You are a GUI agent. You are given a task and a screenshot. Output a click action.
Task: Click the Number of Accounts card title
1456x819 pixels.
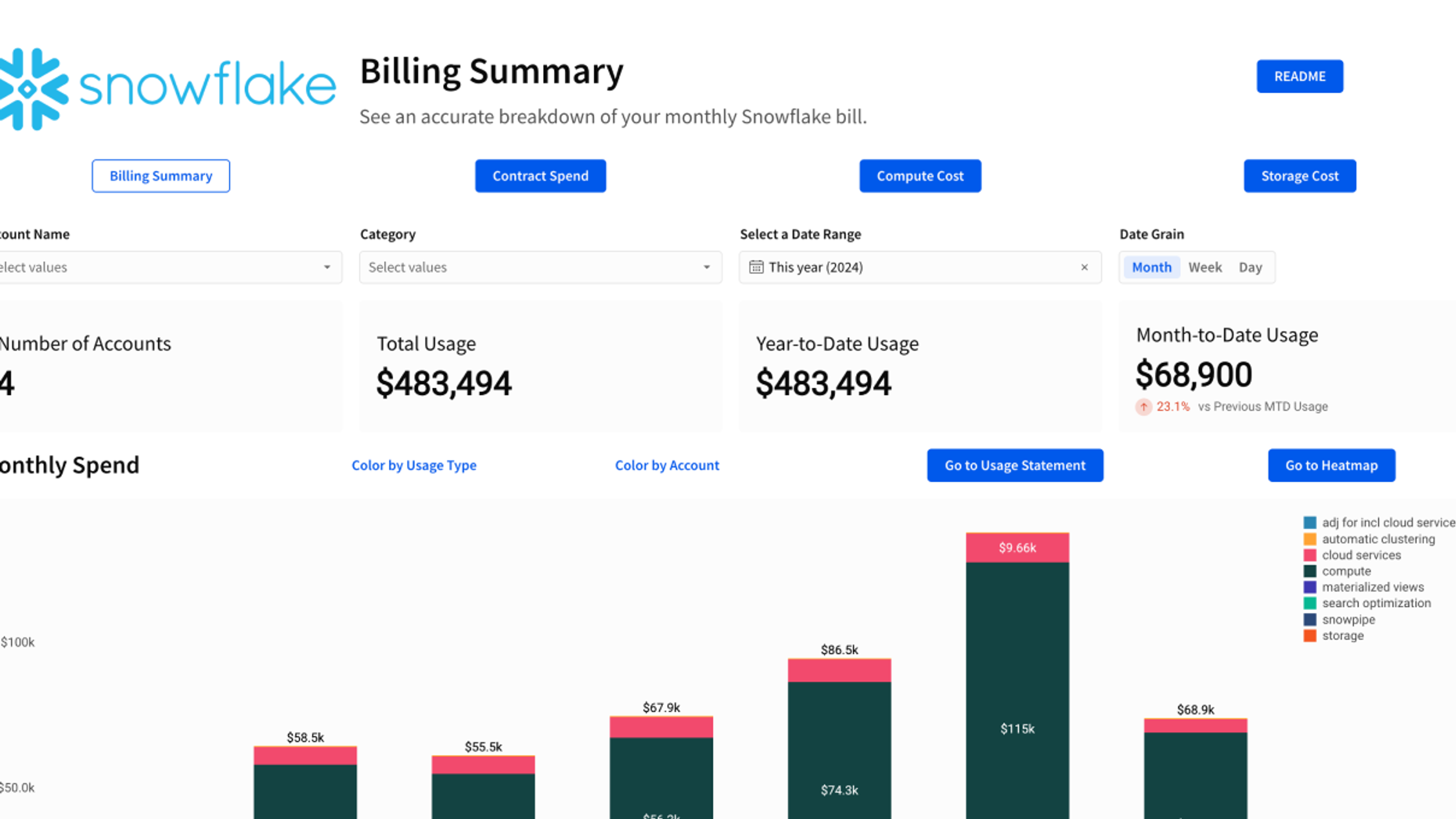click(x=85, y=344)
